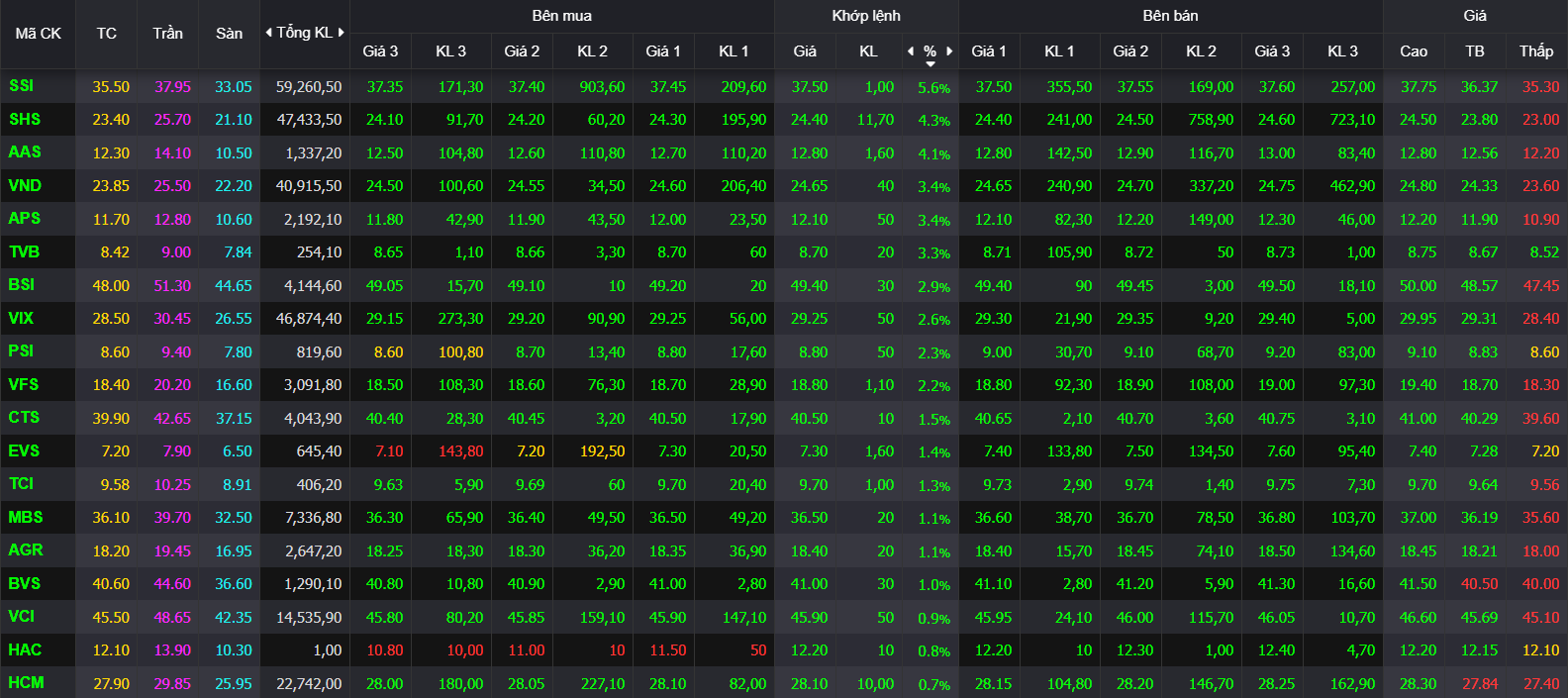The width and height of the screenshot is (1568, 698).
Task: Select the TCI ticker row label
Action: coord(21,483)
